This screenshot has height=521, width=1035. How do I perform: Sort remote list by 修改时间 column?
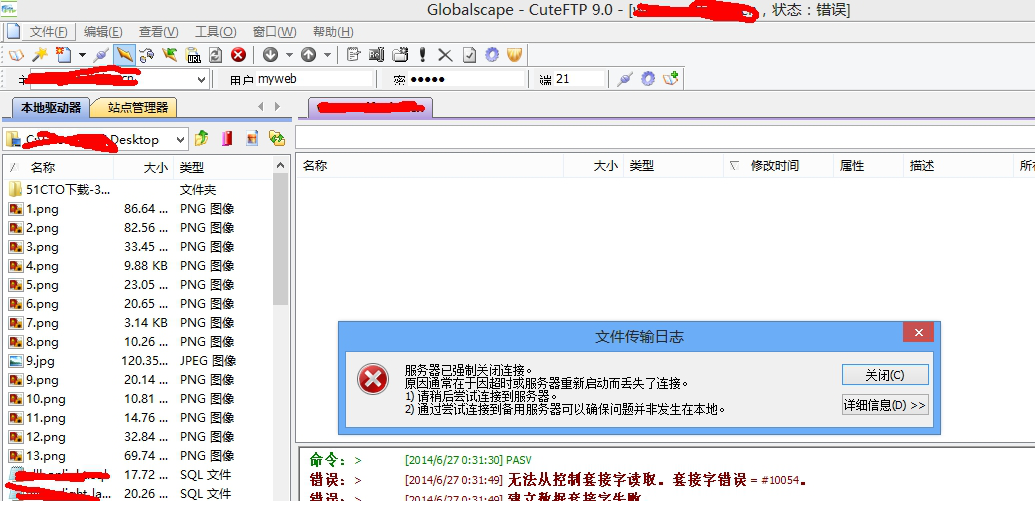pyautogui.click(x=779, y=166)
